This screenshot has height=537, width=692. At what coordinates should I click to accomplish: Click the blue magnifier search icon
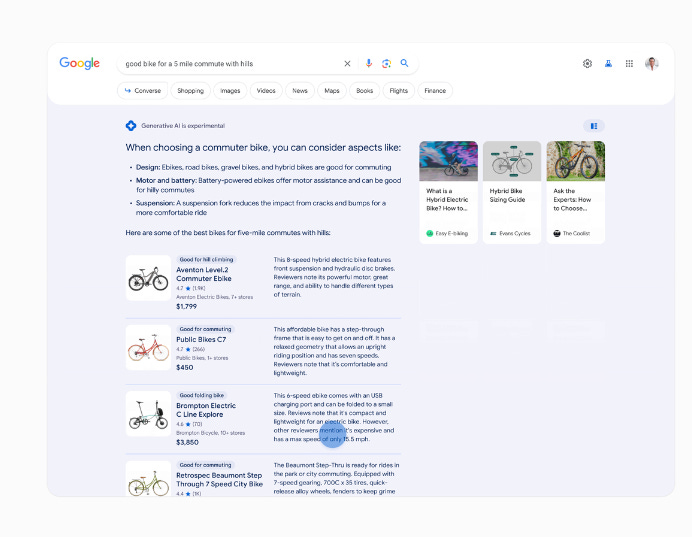coord(404,63)
